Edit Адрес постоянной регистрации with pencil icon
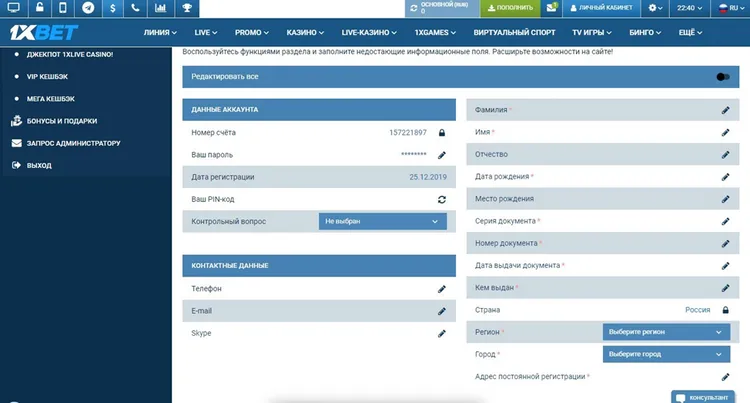Viewport: 750px width, 403px height. [x=725, y=377]
